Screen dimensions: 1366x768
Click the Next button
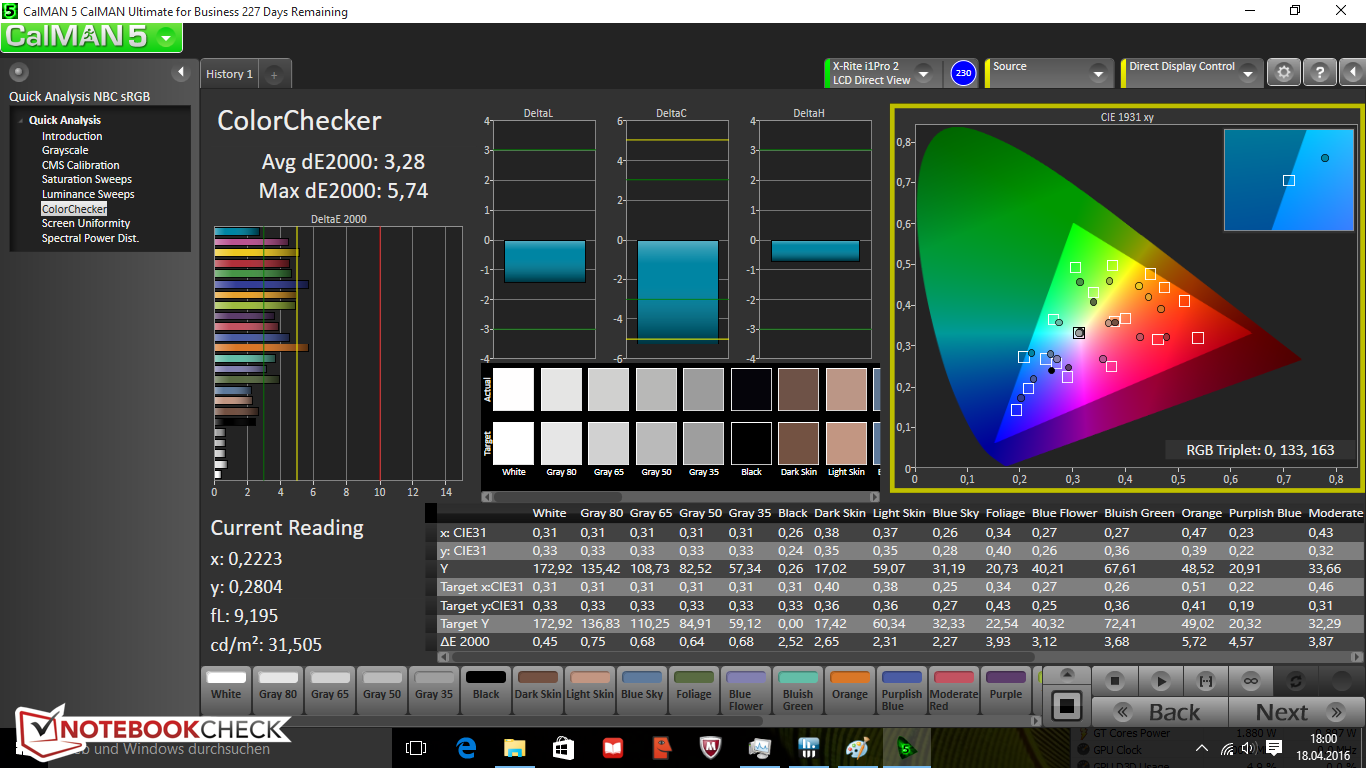1282,712
